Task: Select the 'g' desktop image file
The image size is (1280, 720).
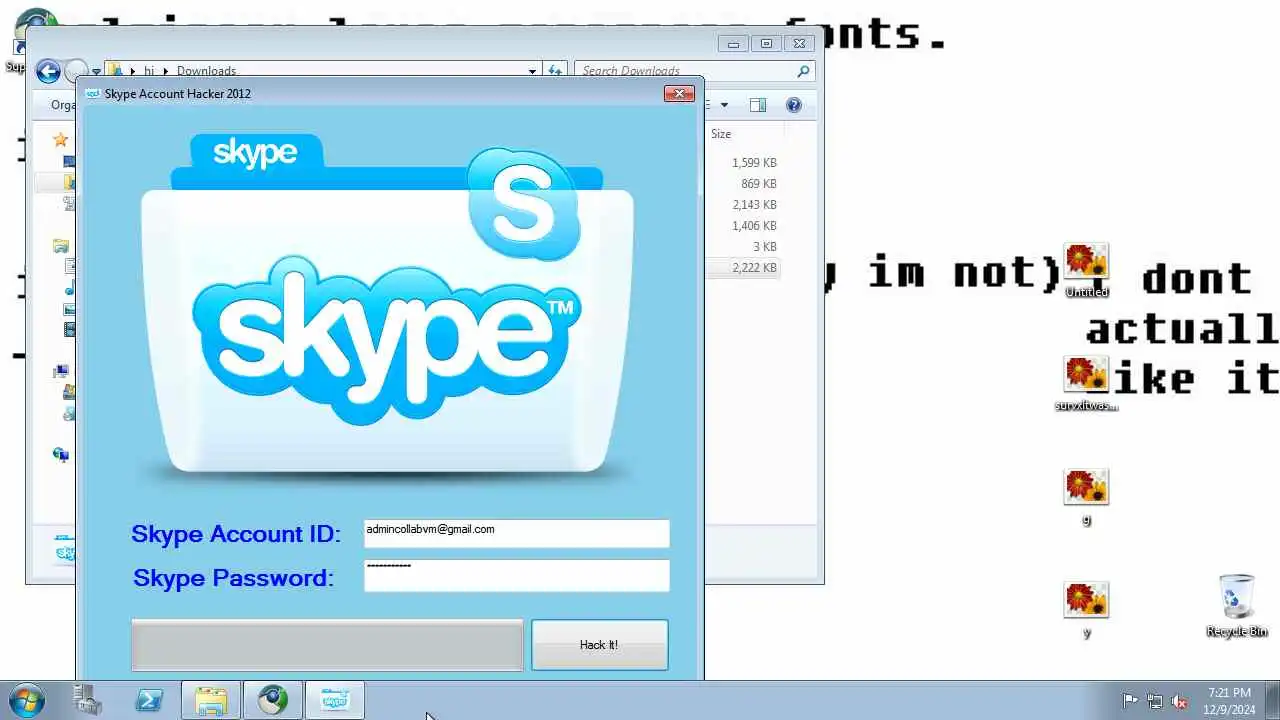Action: (1087, 497)
